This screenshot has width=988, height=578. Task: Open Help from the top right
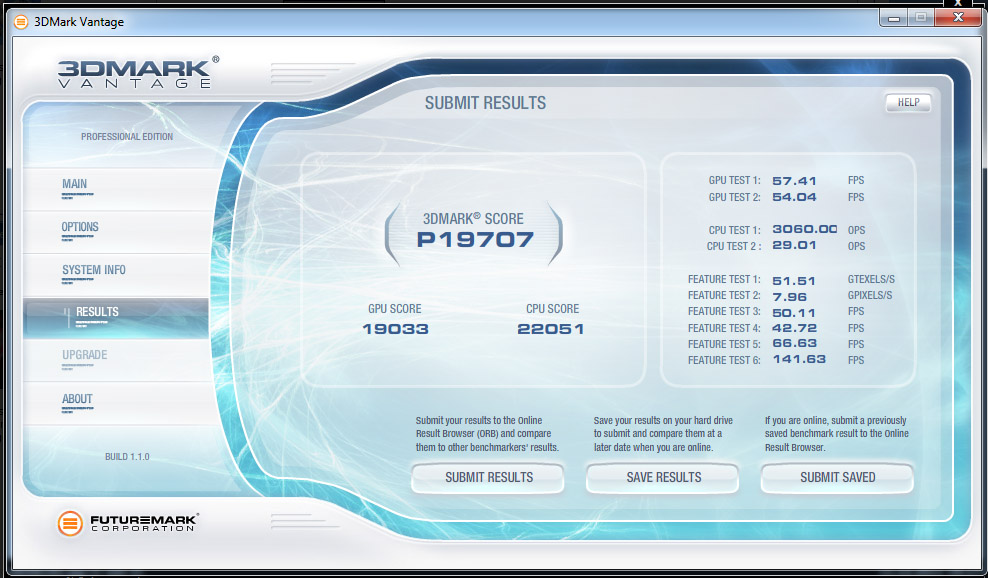tap(908, 102)
